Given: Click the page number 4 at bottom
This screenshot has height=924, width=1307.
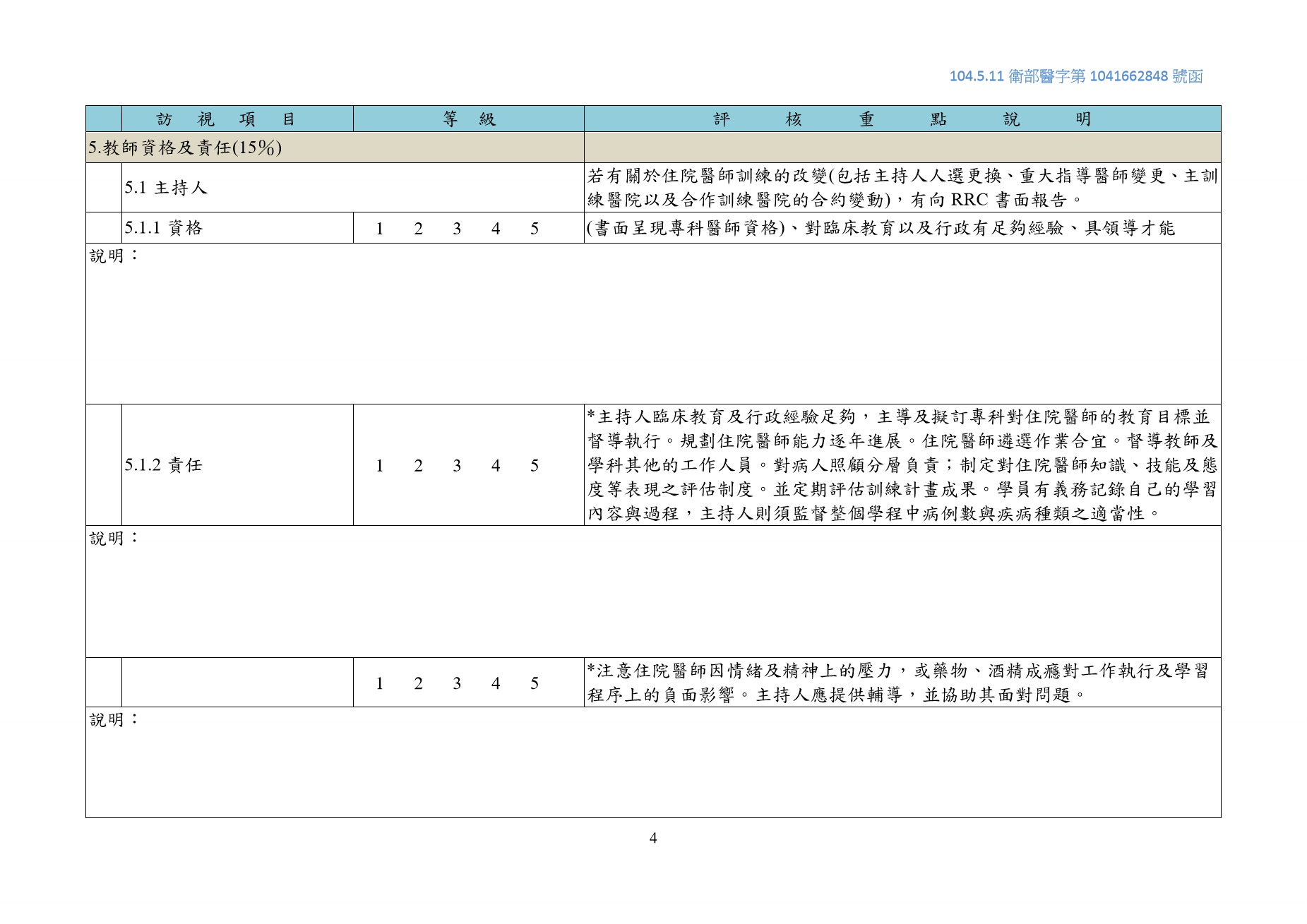Looking at the screenshot, I should [x=653, y=838].
